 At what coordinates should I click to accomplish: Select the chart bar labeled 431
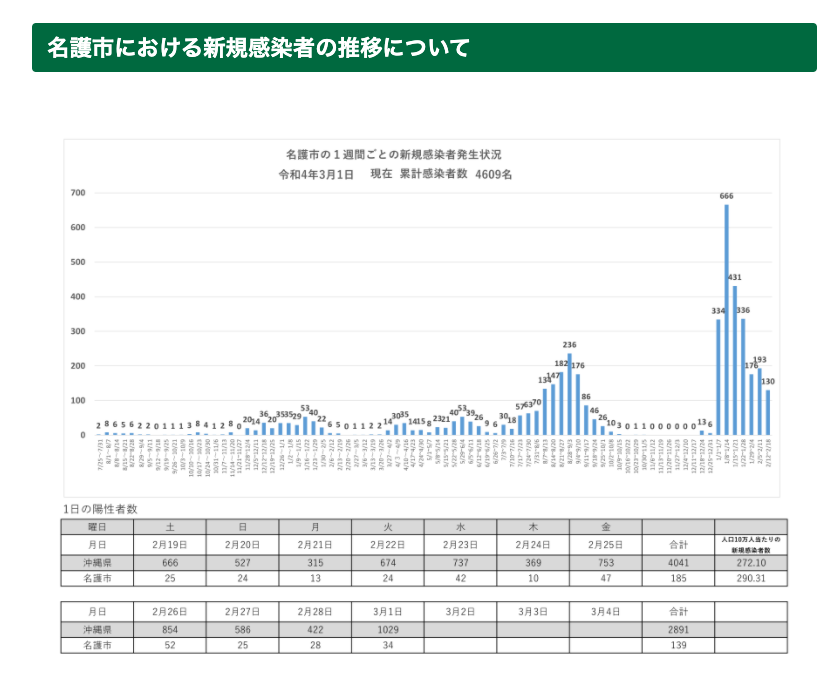735,360
